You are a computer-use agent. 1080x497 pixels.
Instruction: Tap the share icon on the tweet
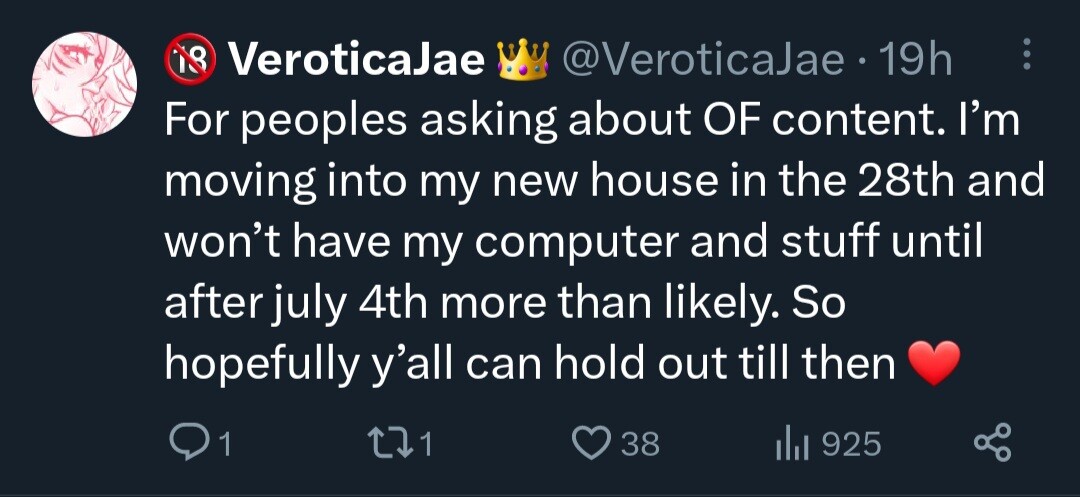992,443
